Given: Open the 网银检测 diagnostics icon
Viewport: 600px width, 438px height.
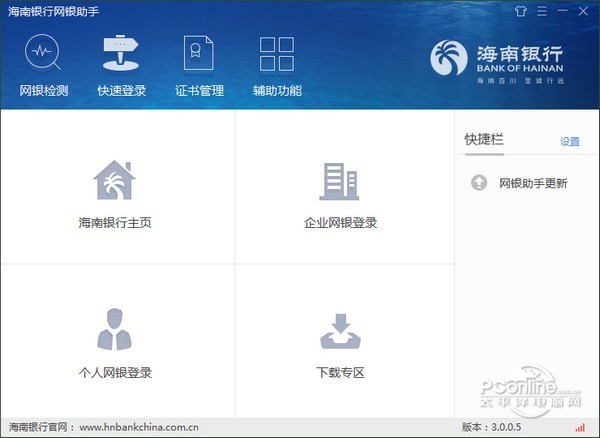Looking at the screenshot, I should pyautogui.click(x=43, y=53).
